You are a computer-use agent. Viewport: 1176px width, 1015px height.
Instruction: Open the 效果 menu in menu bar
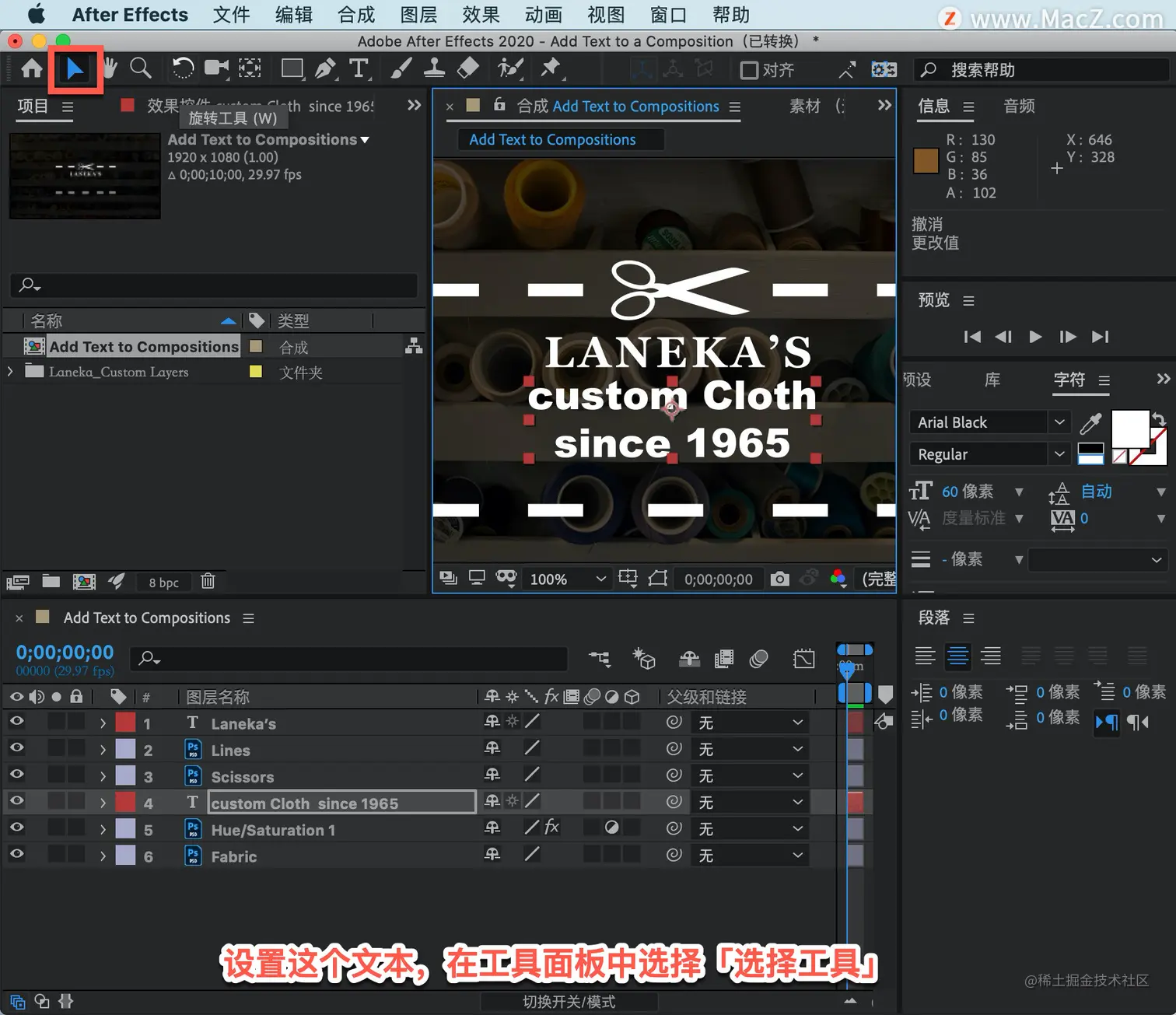(x=481, y=15)
